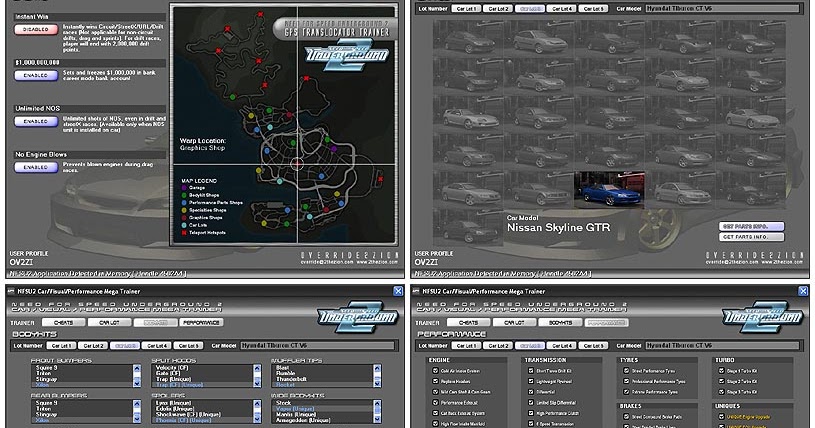Open CAR LOT tab in the Bodykits window
The width and height of the screenshot is (815, 428).
[109, 322]
